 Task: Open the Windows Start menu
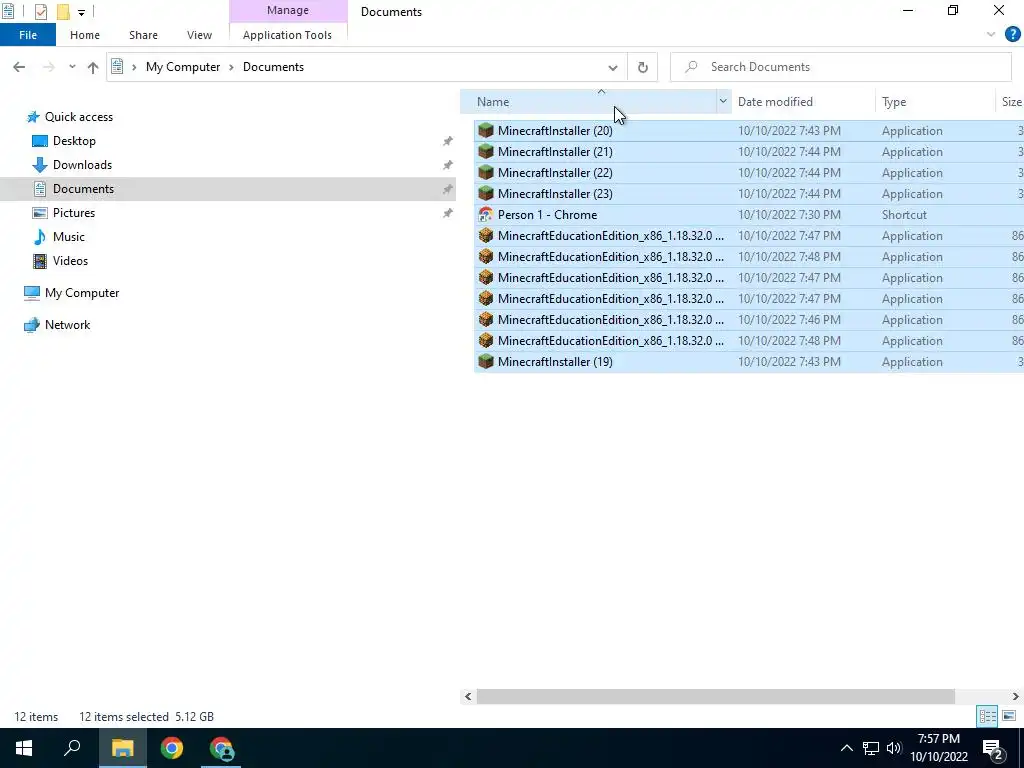[x=24, y=748]
